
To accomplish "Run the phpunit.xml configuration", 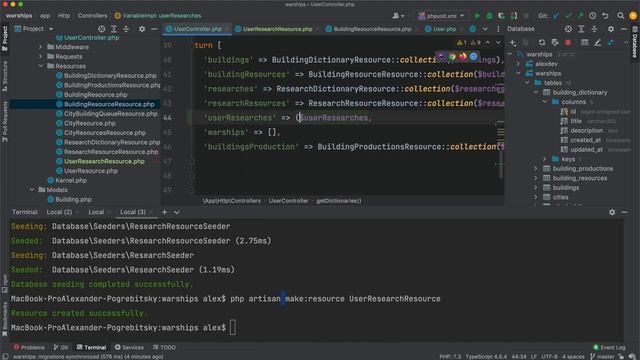I will 477,16.
